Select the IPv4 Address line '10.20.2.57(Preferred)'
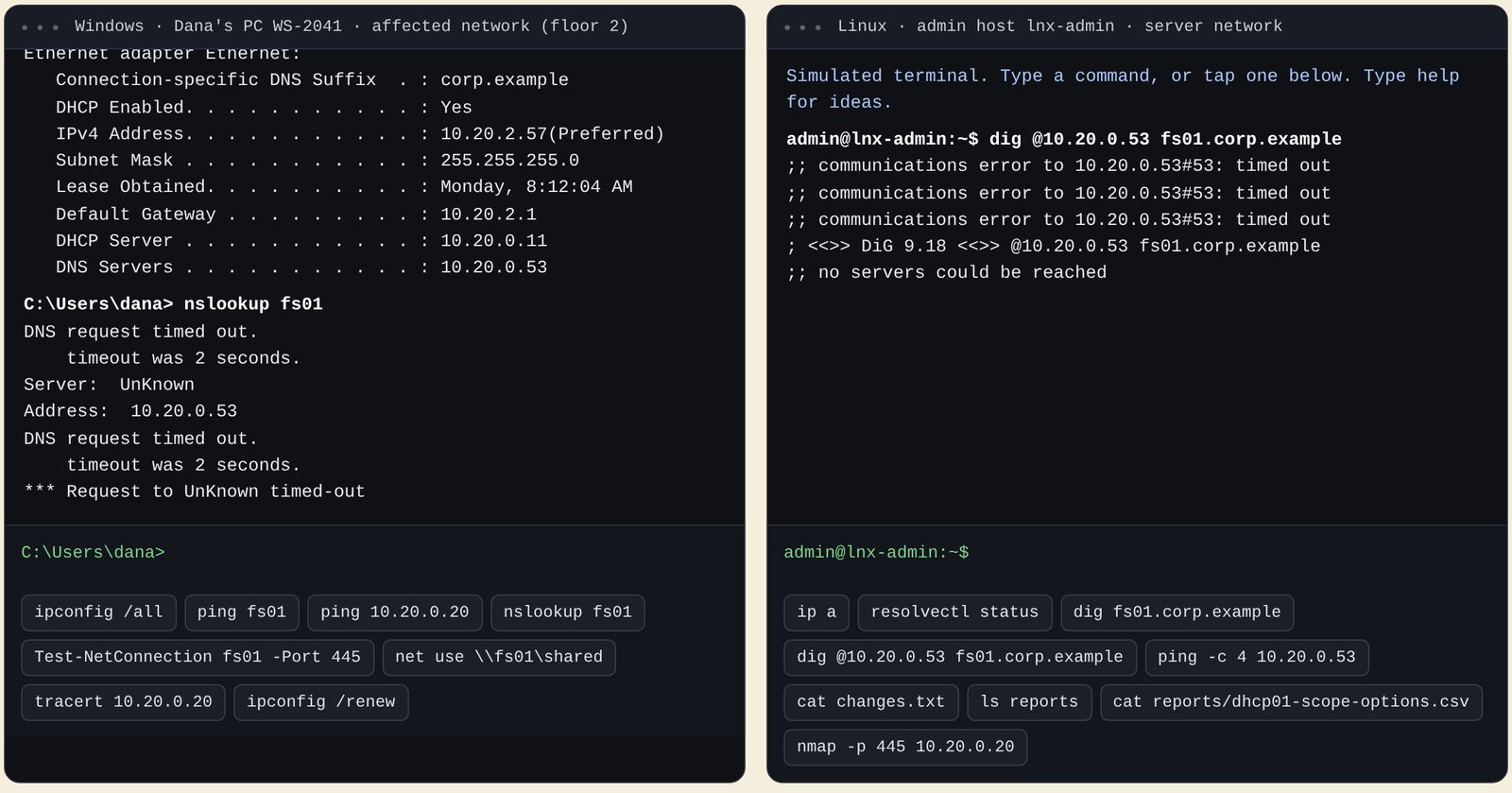 point(360,134)
